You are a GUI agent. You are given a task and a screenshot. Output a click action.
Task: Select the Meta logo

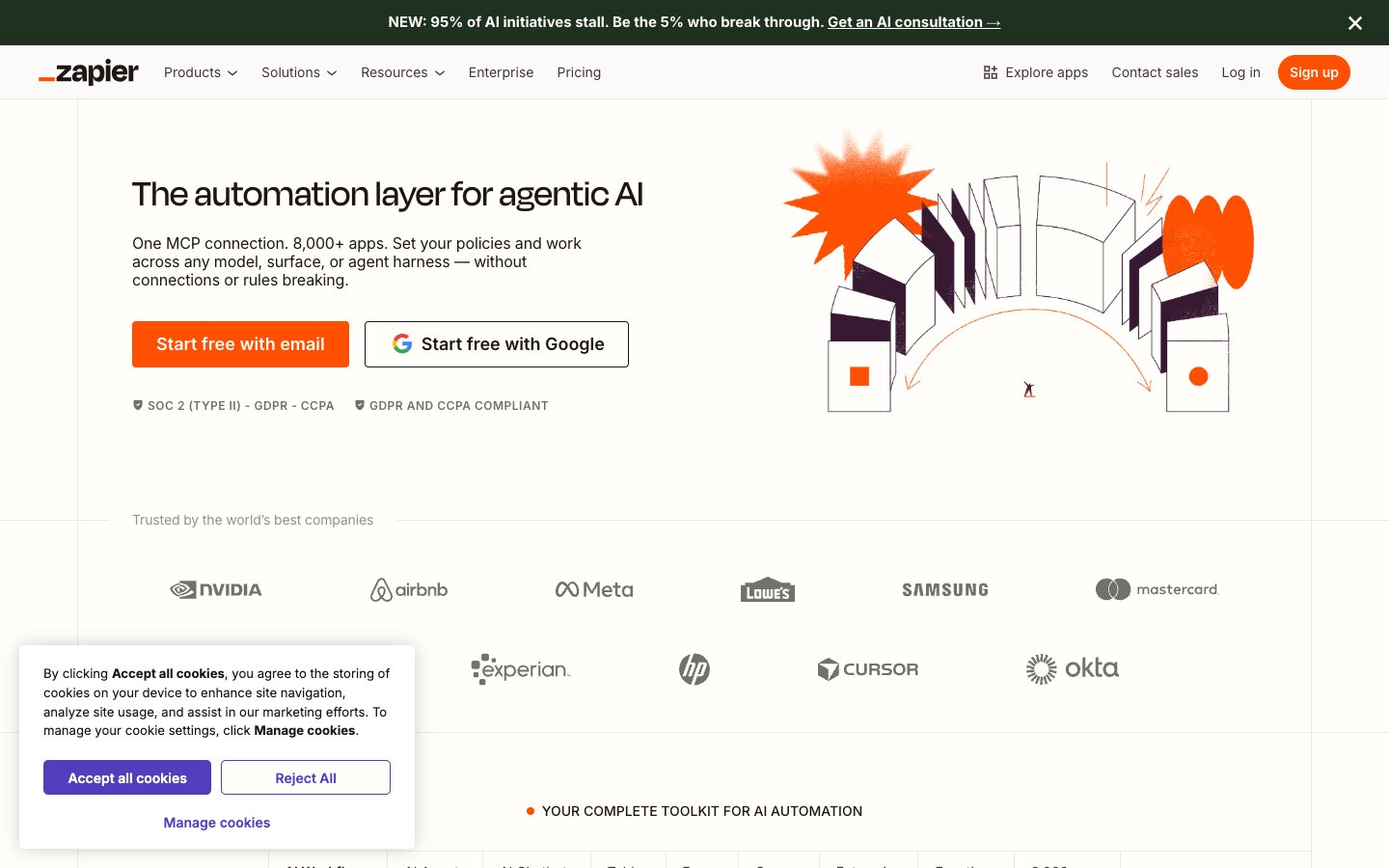click(x=593, y=588)
